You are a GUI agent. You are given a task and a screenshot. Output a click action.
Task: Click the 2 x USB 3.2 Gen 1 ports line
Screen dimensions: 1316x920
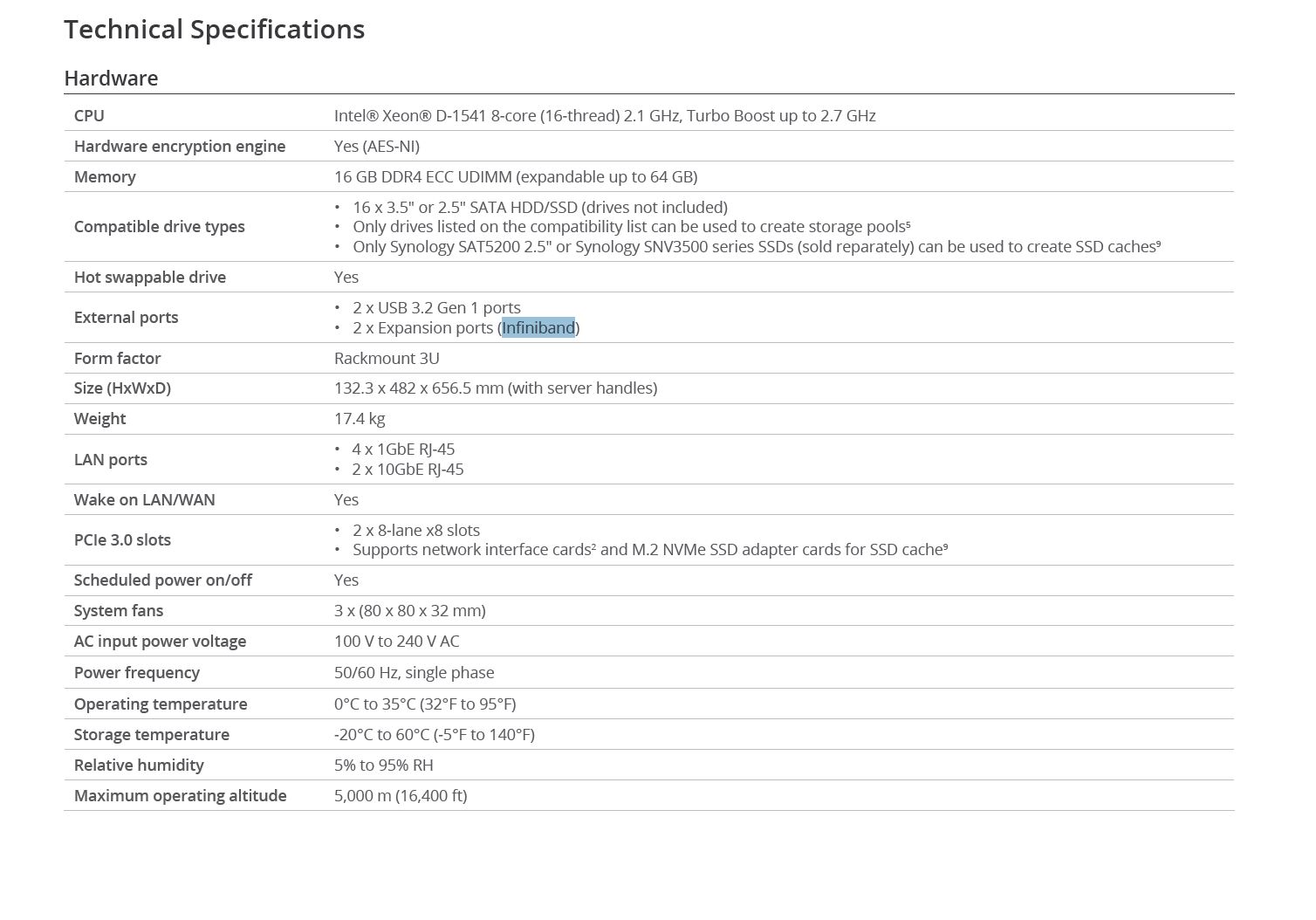(x=436, y=308)
